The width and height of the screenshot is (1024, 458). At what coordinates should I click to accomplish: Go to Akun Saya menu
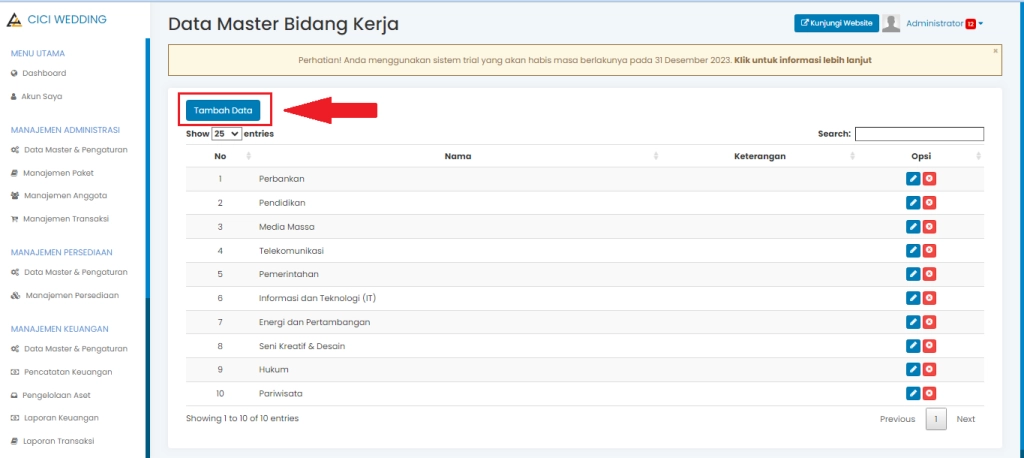[37, 96]
